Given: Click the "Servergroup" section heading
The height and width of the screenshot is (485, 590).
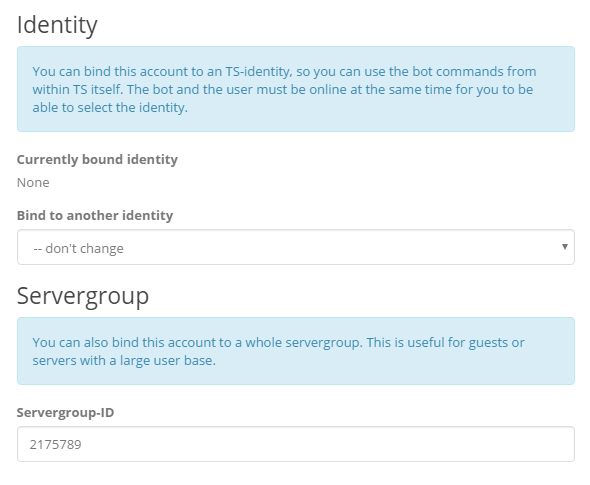Looking at the screenshot, I should [x=83, y=296].
